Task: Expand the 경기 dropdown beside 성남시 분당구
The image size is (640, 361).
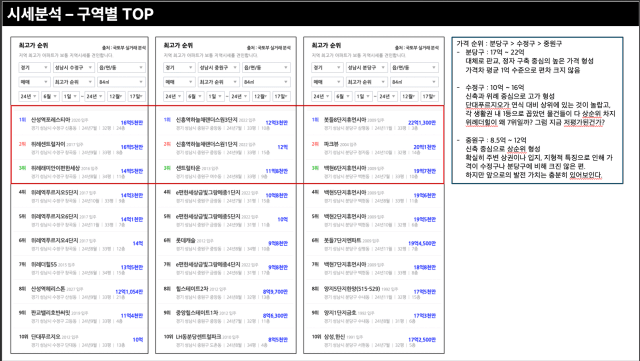Action: [327, 67]
